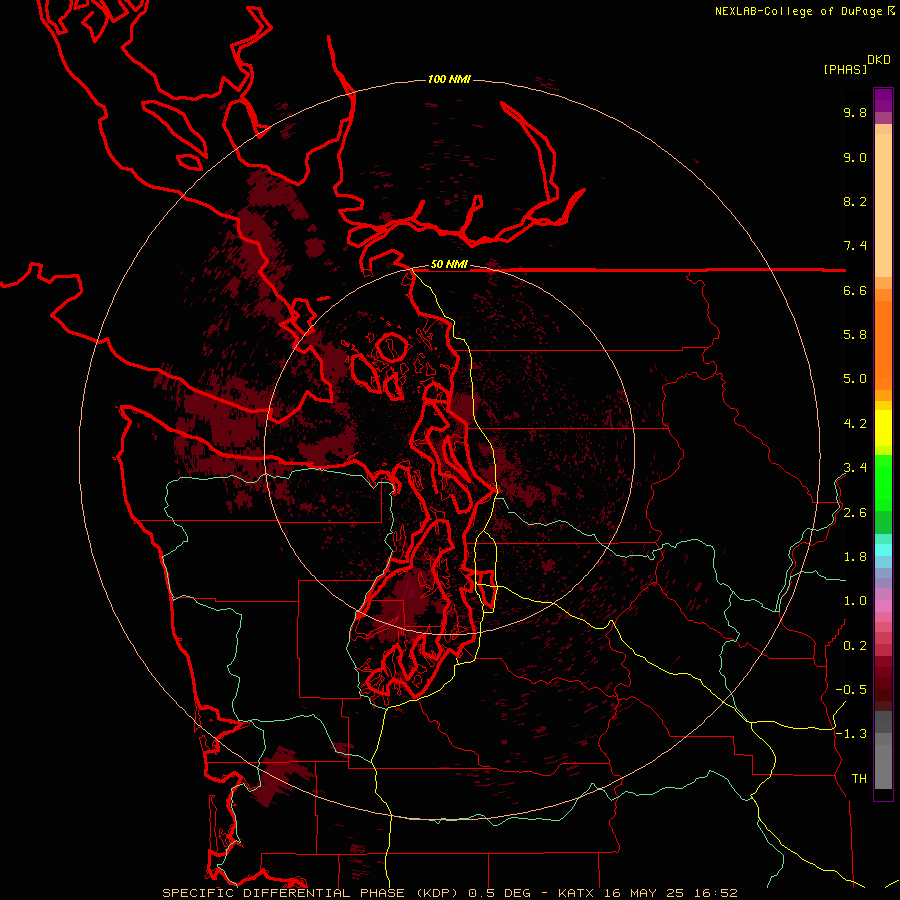Click the 0.2 value on color scale
This screenshot has height=900, width=900.
(855, 646)
